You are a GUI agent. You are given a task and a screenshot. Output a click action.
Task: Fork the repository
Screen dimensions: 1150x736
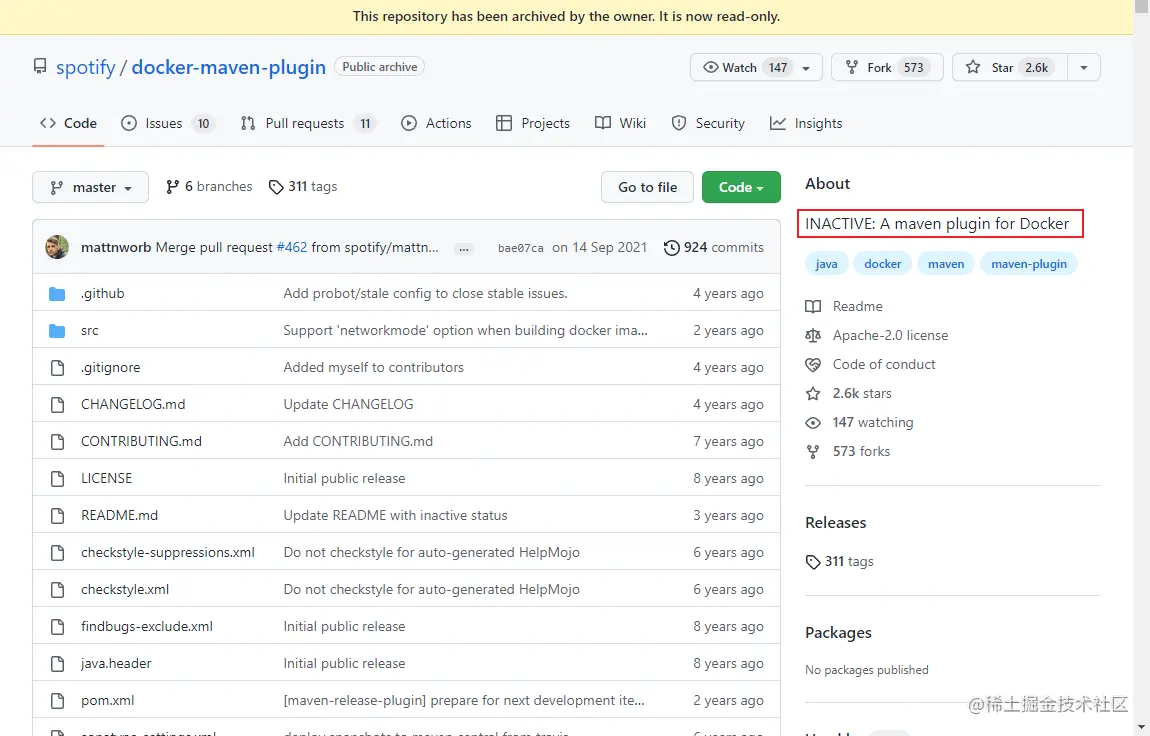pos(887,67)
